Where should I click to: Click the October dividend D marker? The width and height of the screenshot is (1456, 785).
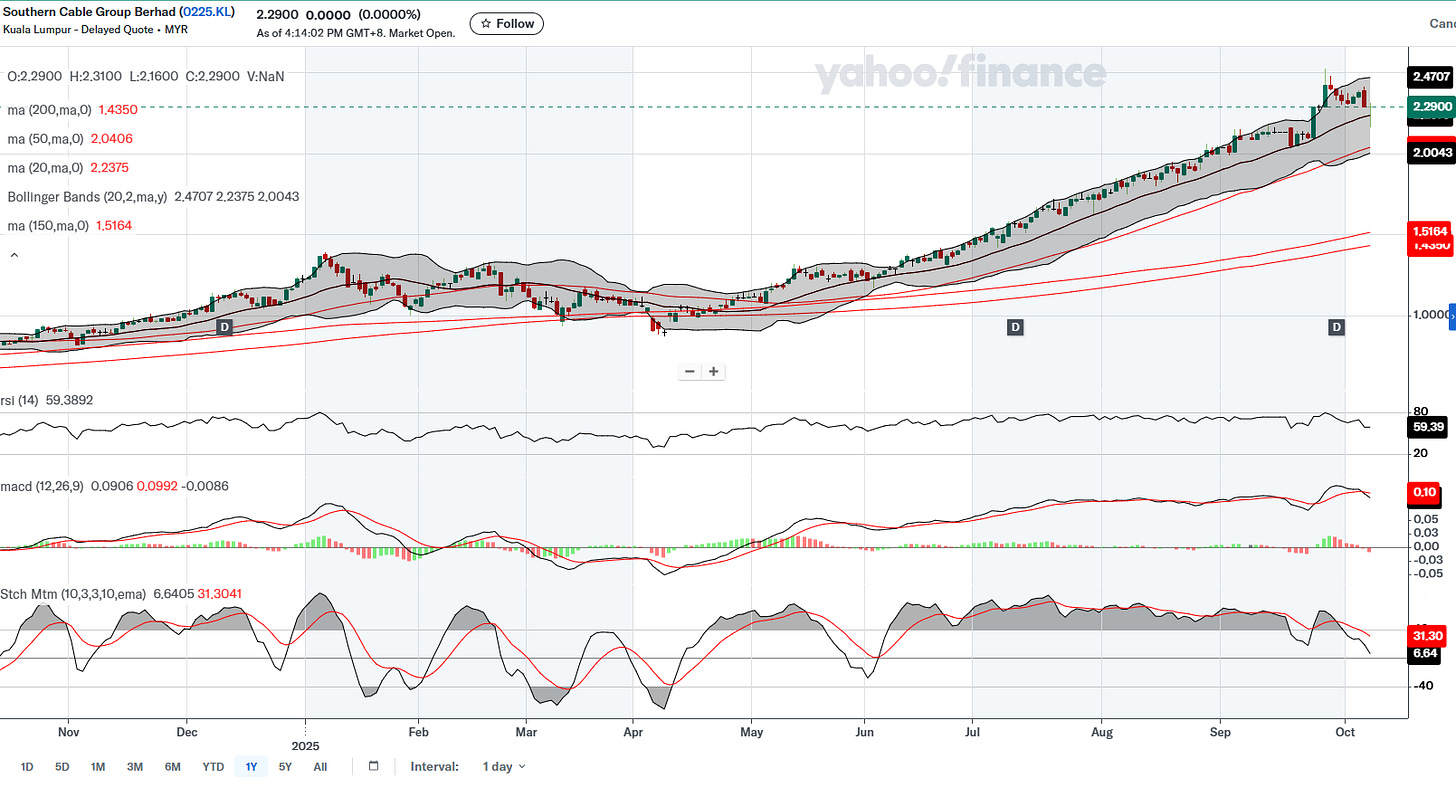pyautogui.click(x=1336, y=327)
